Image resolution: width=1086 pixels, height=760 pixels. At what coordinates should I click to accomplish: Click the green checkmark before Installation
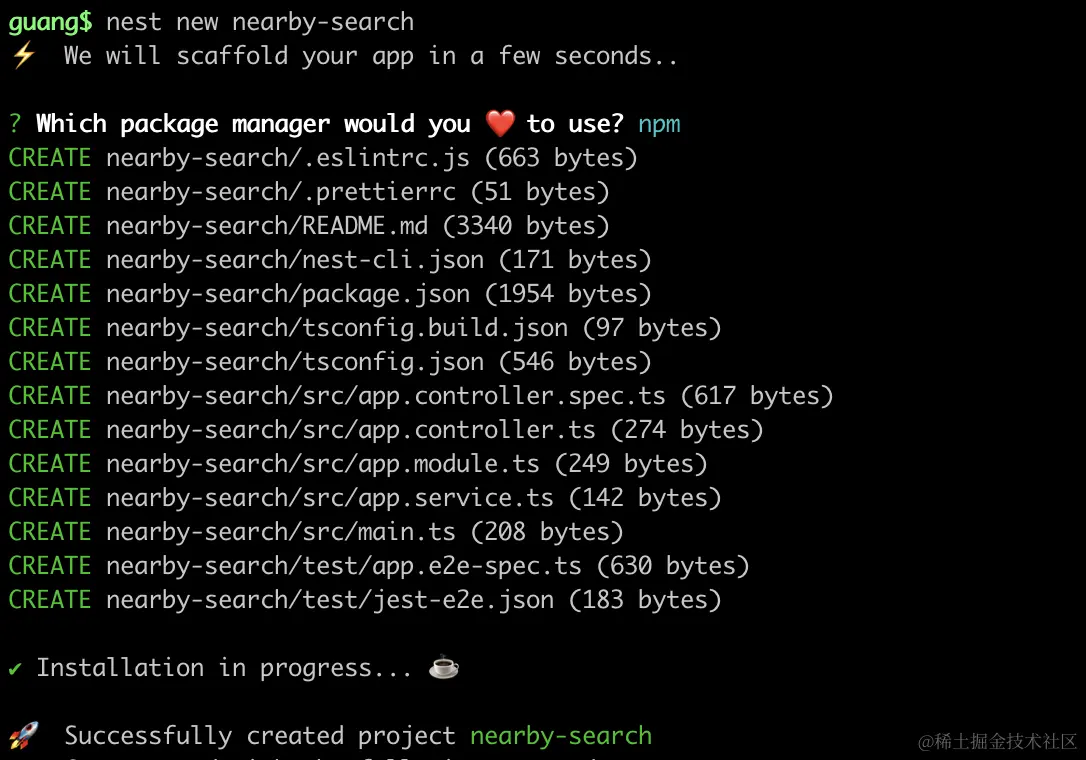(15, 668)
